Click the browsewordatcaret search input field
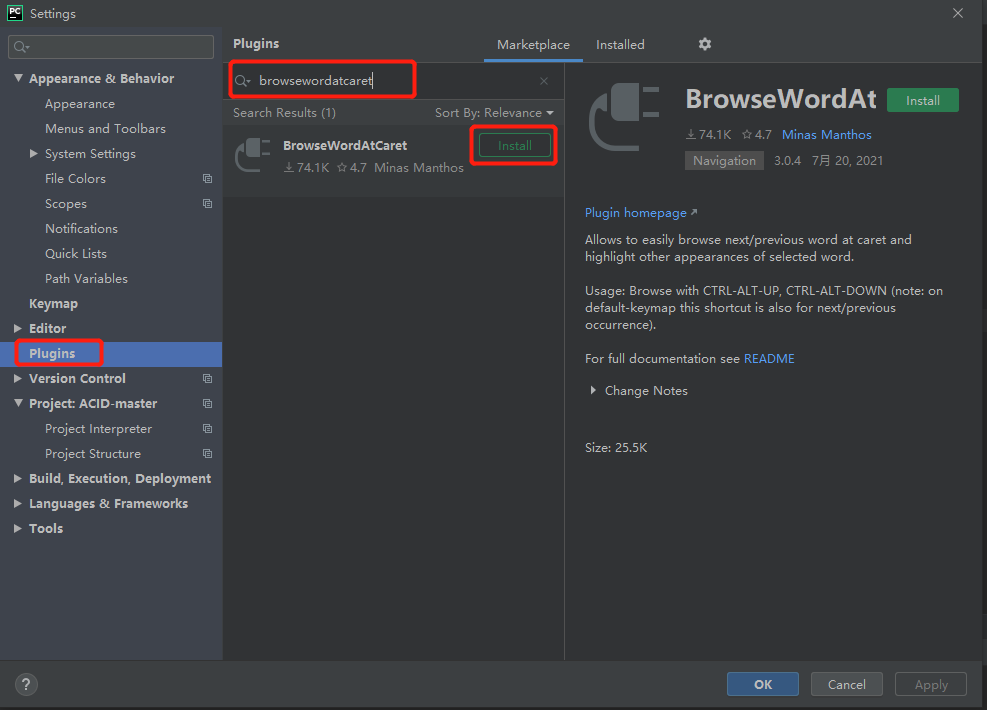This screenshot has width=987, height=710. coord(330,80)
